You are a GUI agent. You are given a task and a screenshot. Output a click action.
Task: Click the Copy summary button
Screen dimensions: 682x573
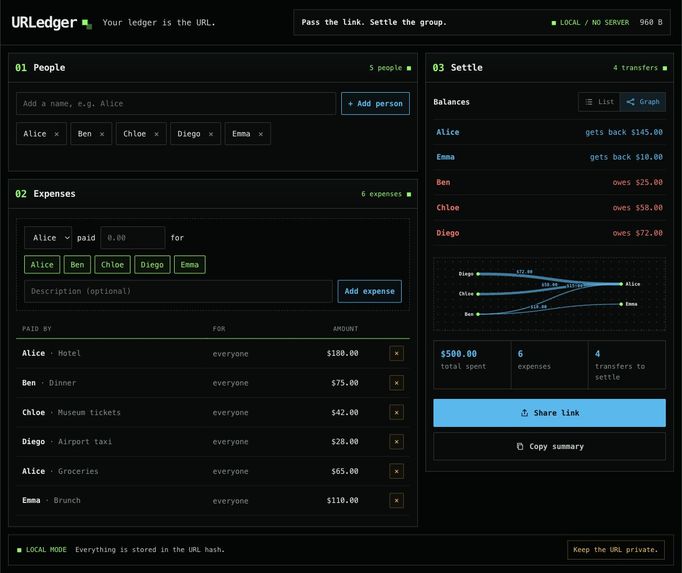[549, 446]
